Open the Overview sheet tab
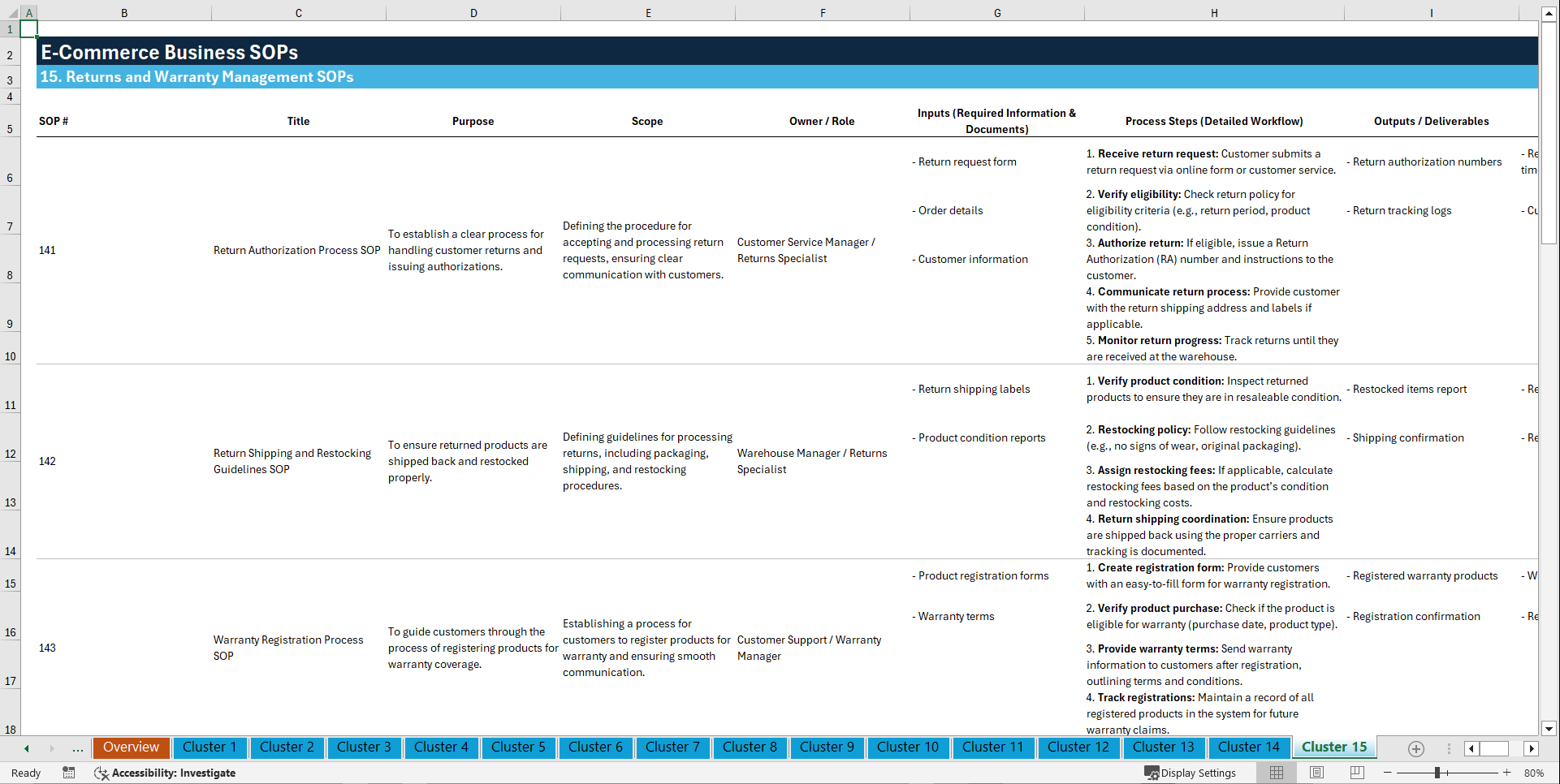The height and width of the screenshot is (784, 1560). 131,747
